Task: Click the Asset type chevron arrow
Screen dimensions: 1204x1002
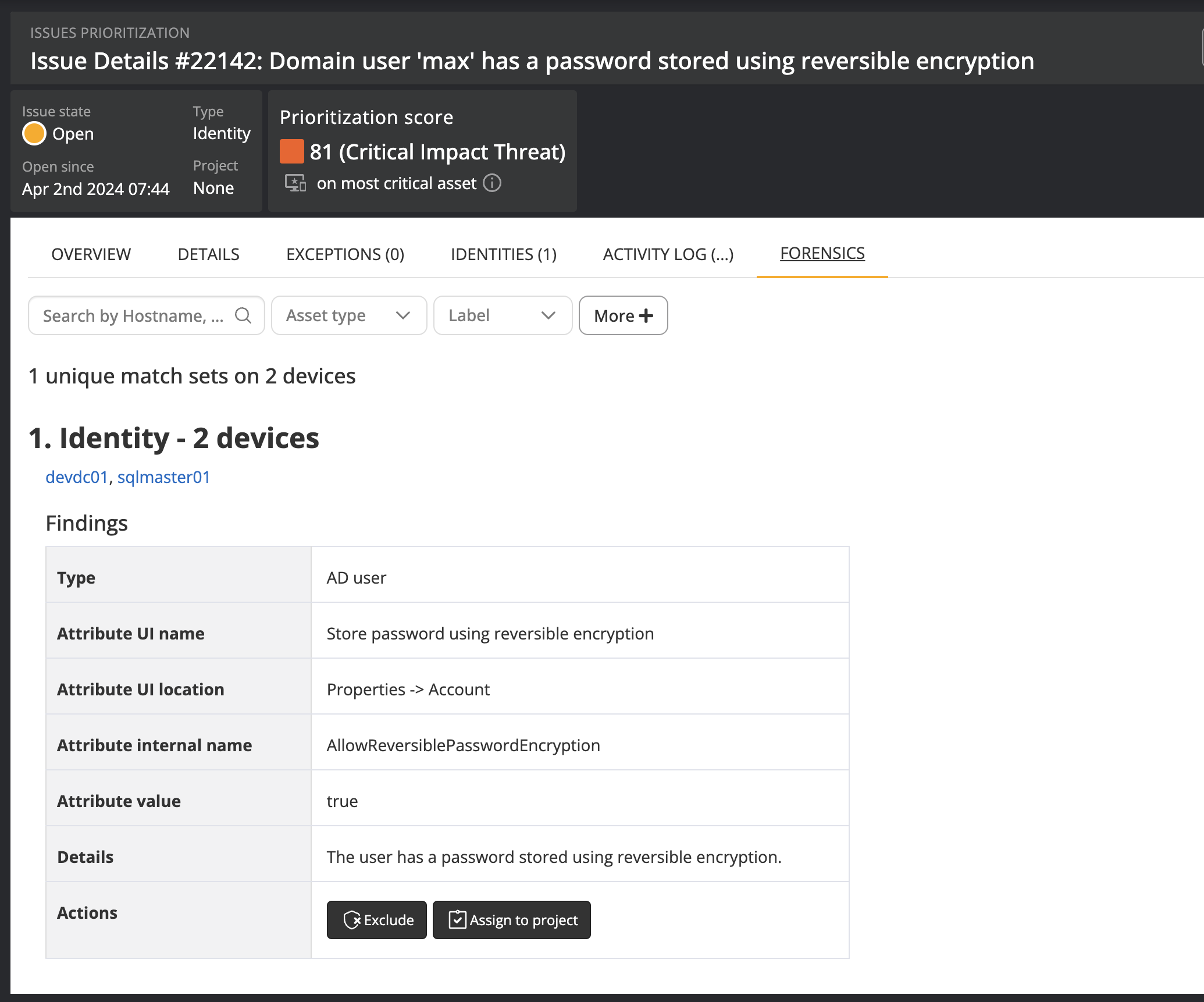Action: [x=403, y=315]
